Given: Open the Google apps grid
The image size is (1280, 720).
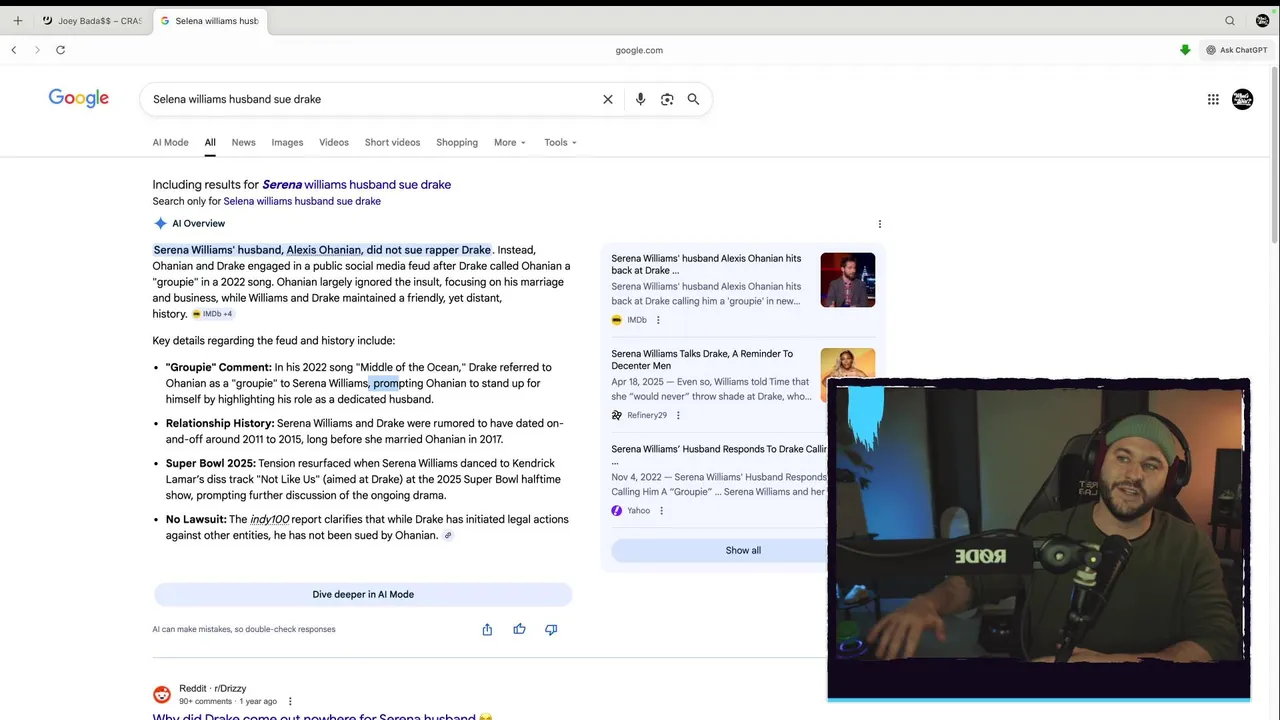Looking at the screenshot, I should point(1213,99).
